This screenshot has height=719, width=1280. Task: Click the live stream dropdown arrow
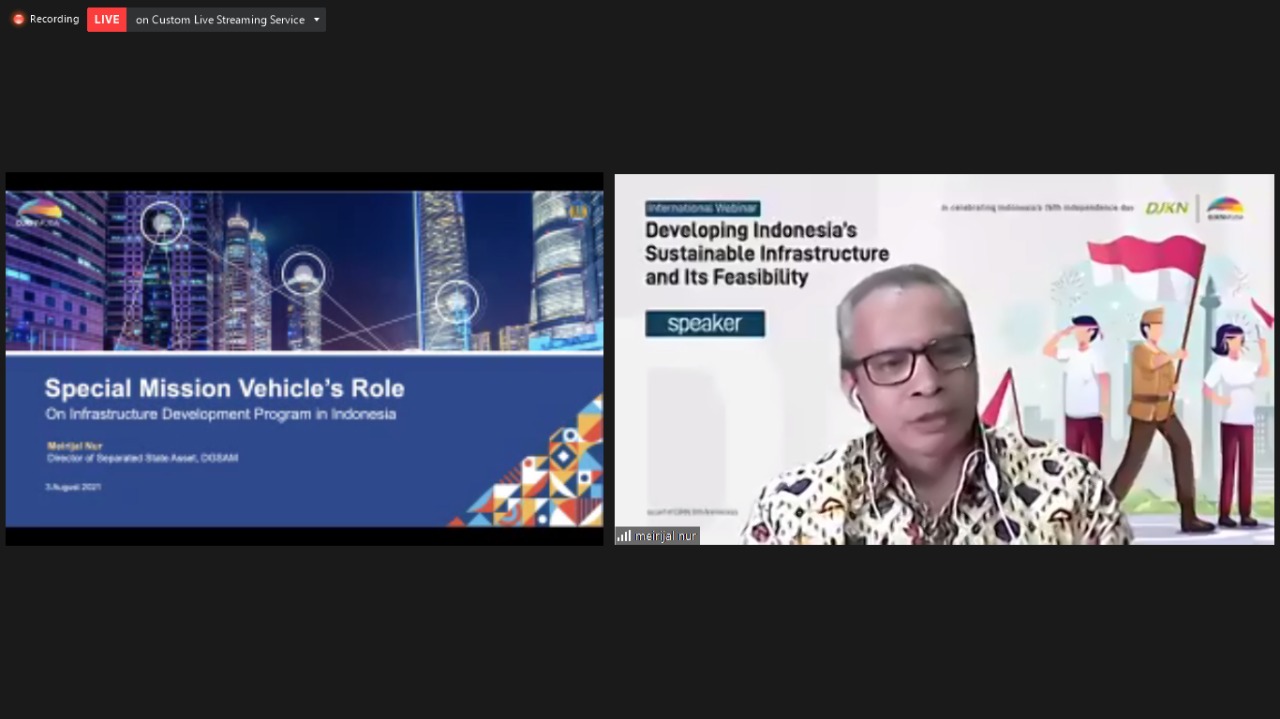(x=317, y=20)
